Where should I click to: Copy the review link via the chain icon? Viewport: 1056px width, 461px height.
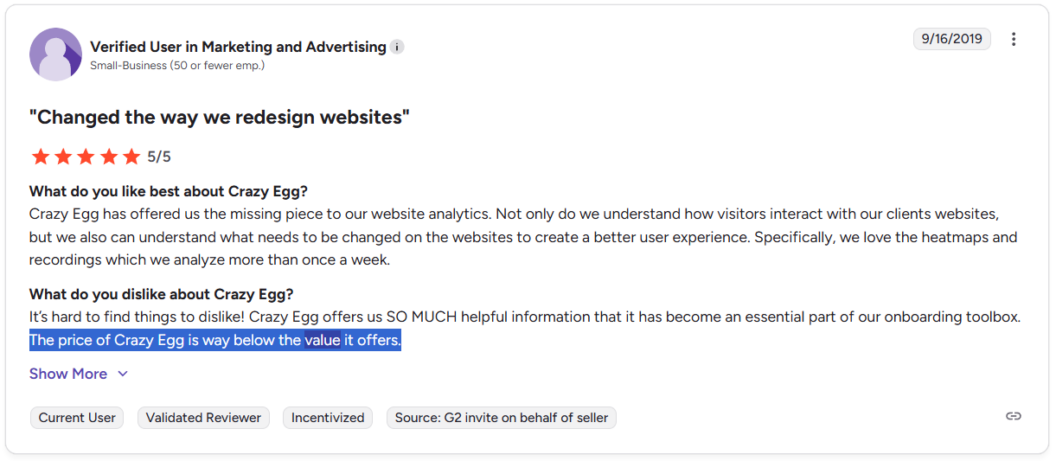(x=1014, y=416)
